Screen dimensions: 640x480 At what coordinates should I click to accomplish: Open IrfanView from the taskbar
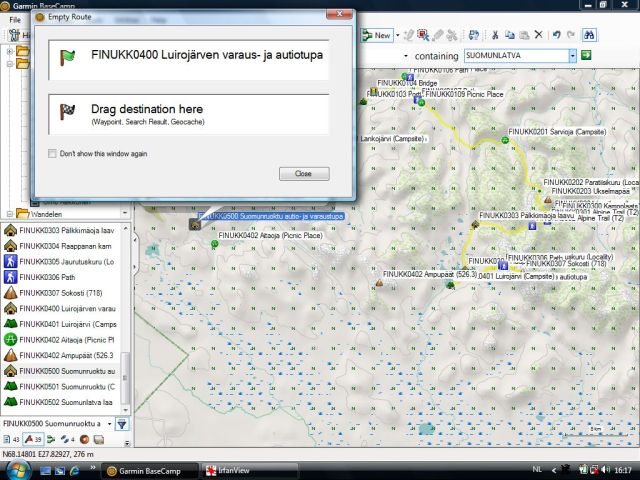(237, 470)
